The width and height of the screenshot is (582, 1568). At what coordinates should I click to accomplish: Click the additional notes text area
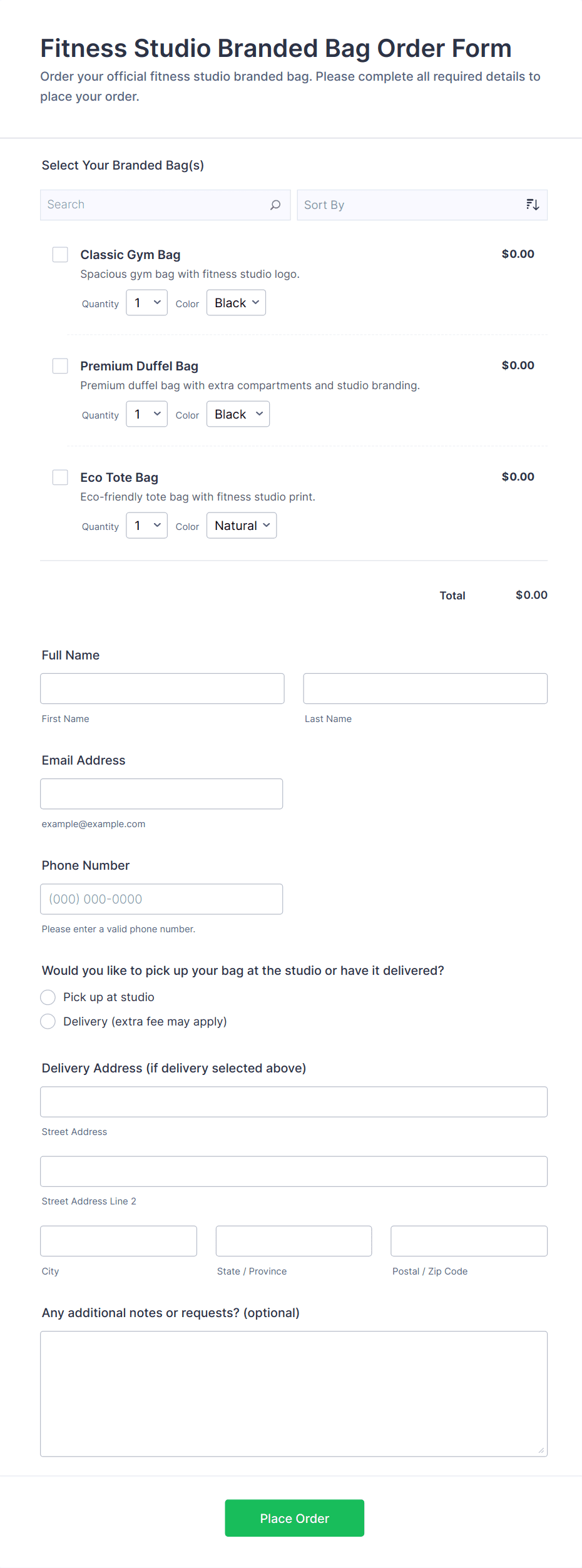tap(294, 1394)
